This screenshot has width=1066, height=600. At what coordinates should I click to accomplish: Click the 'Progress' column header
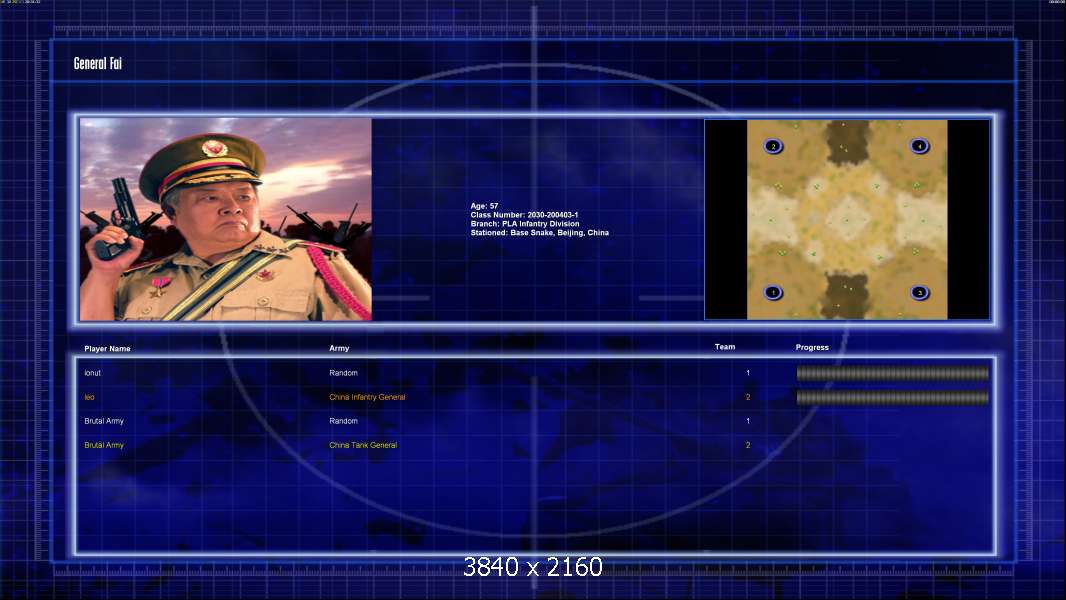click(x=812, y=347)
